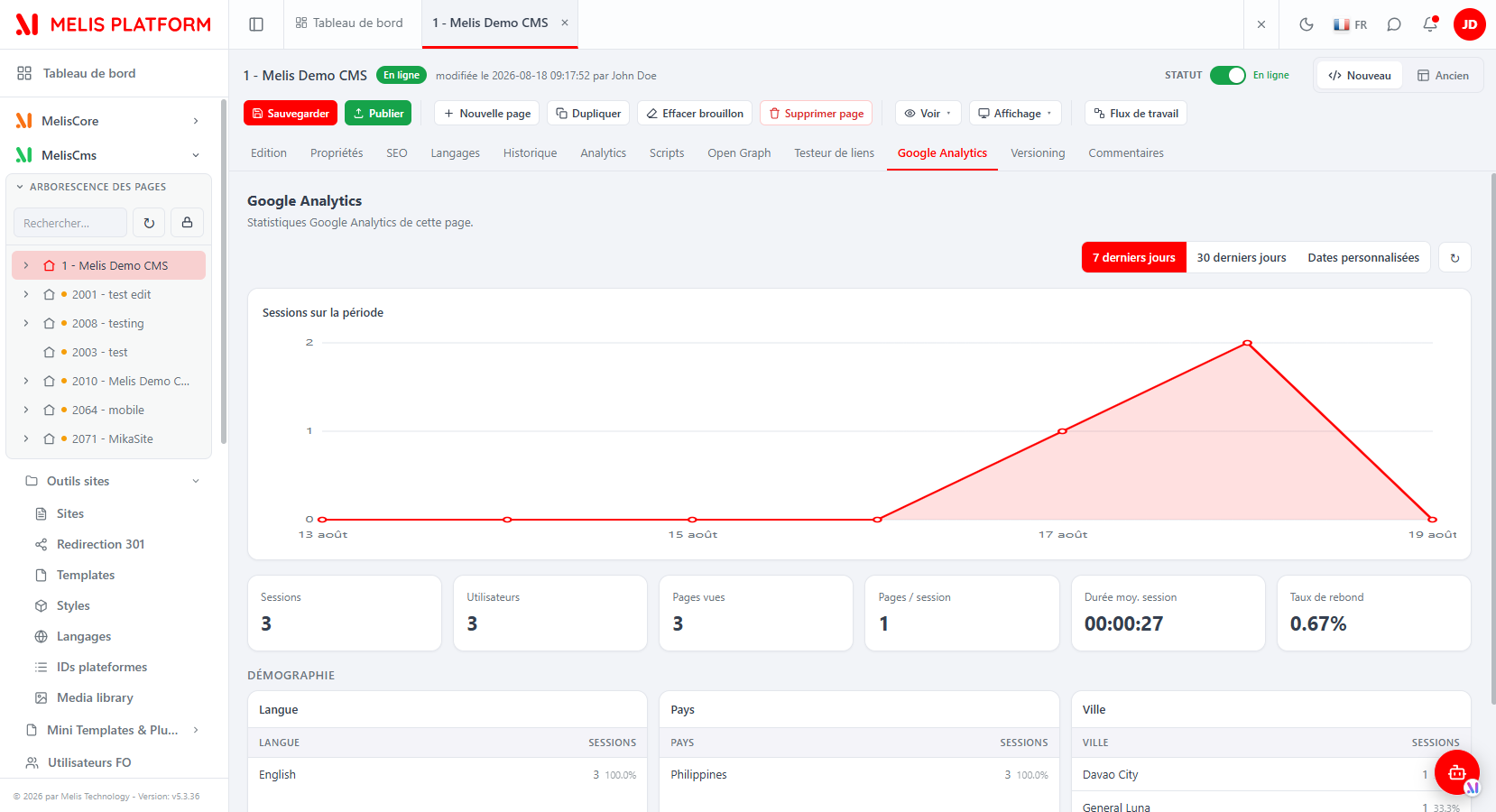Open the chatbot assistant button
The width and height of the screenshot is (1496, 812).
pos(1456,772)
